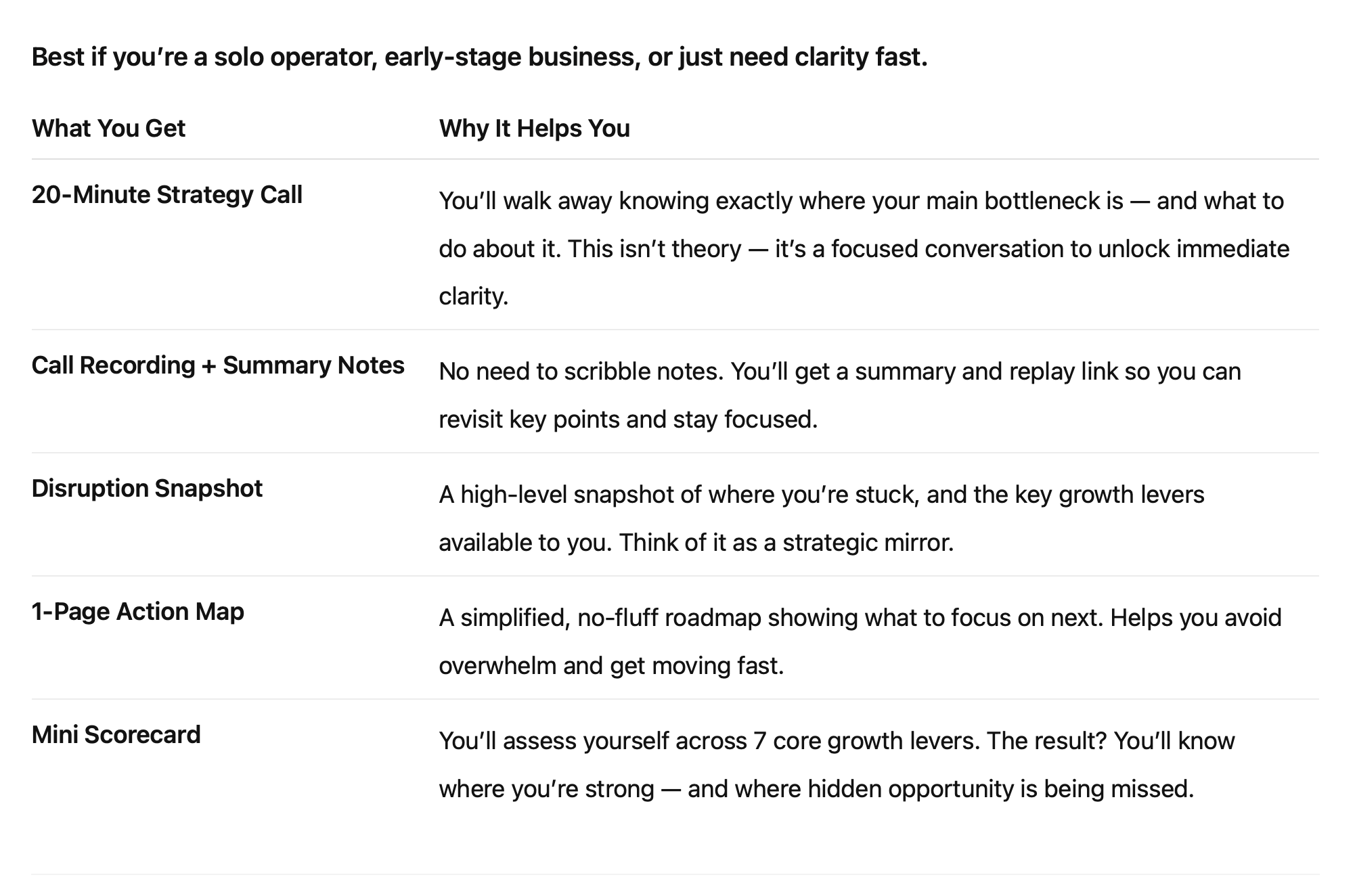Click the "20-Minute Strategy Call" row title
1355x896 pixels.
click(x=166, y=195)
